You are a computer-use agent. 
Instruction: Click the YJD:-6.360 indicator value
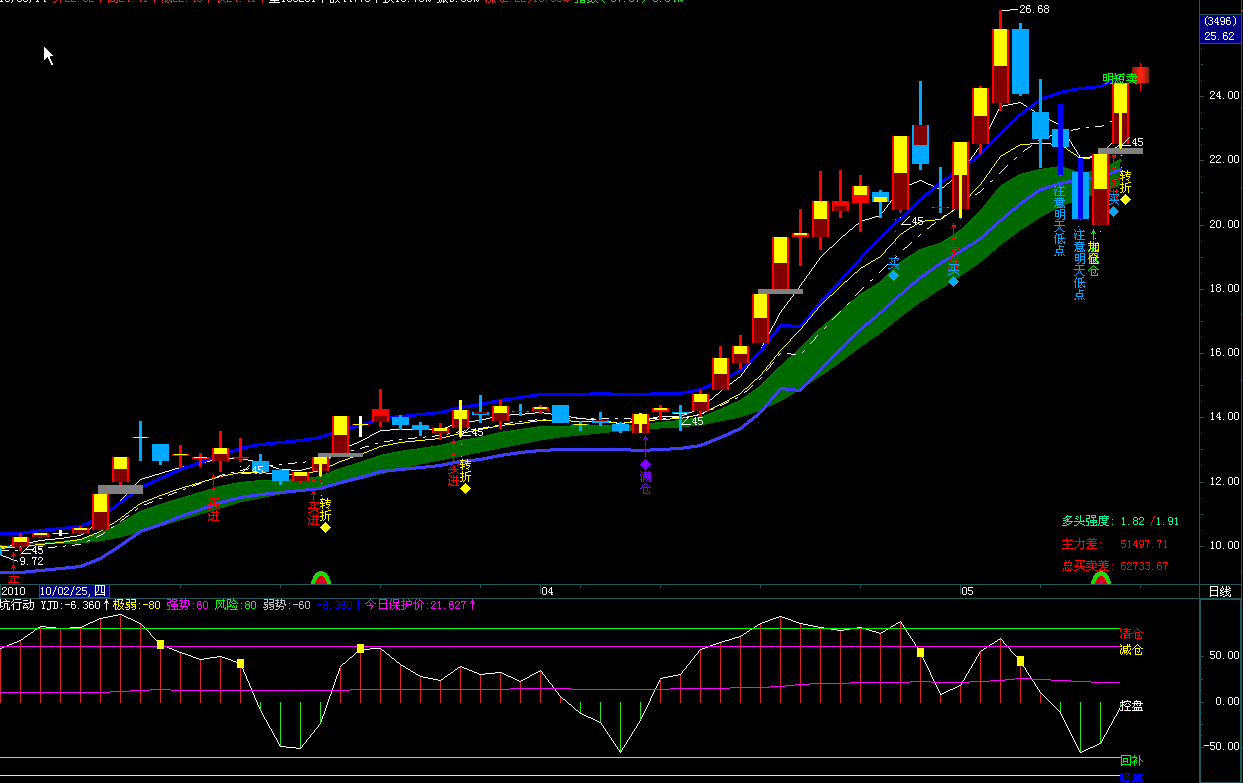tap(71, 605)
